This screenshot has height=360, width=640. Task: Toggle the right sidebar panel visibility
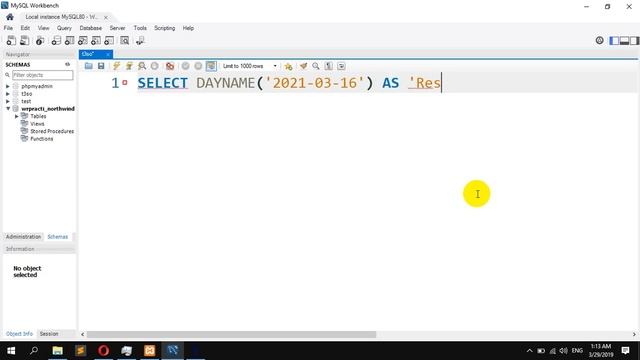[x=634, y=40]
